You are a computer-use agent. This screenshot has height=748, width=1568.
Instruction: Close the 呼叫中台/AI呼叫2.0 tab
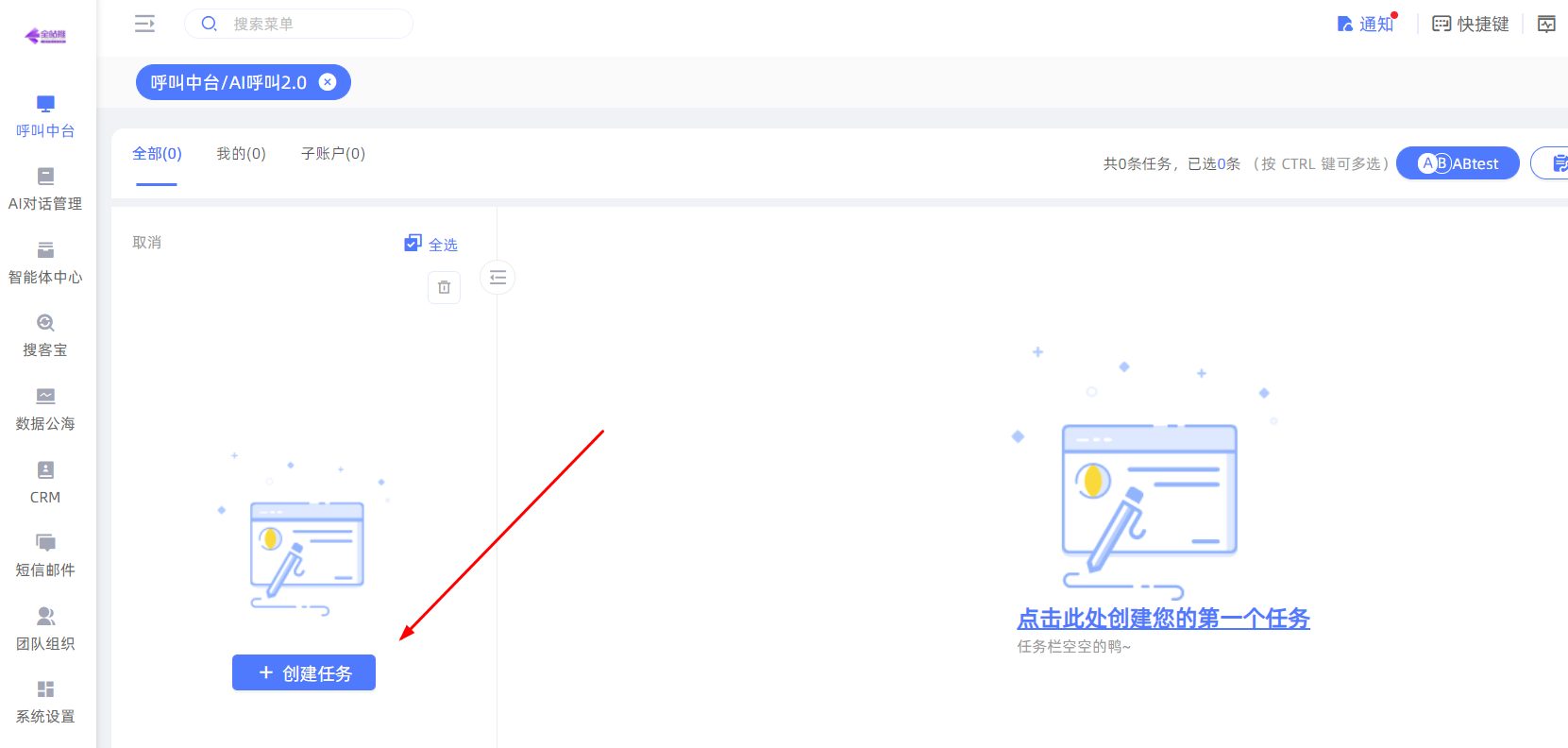coord(328,82)
